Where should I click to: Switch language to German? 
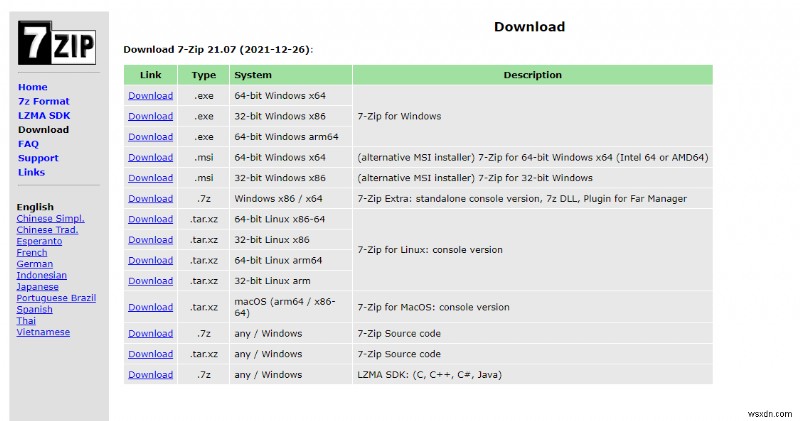(35, 264)
